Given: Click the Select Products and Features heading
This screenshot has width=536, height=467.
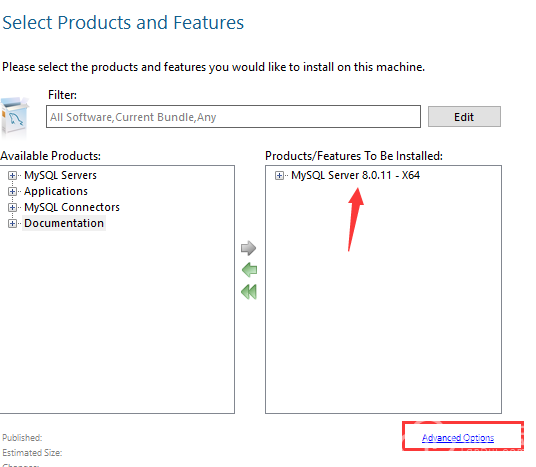Looking at the screenshot, I should pyautogui.click(x=123, y=23).
